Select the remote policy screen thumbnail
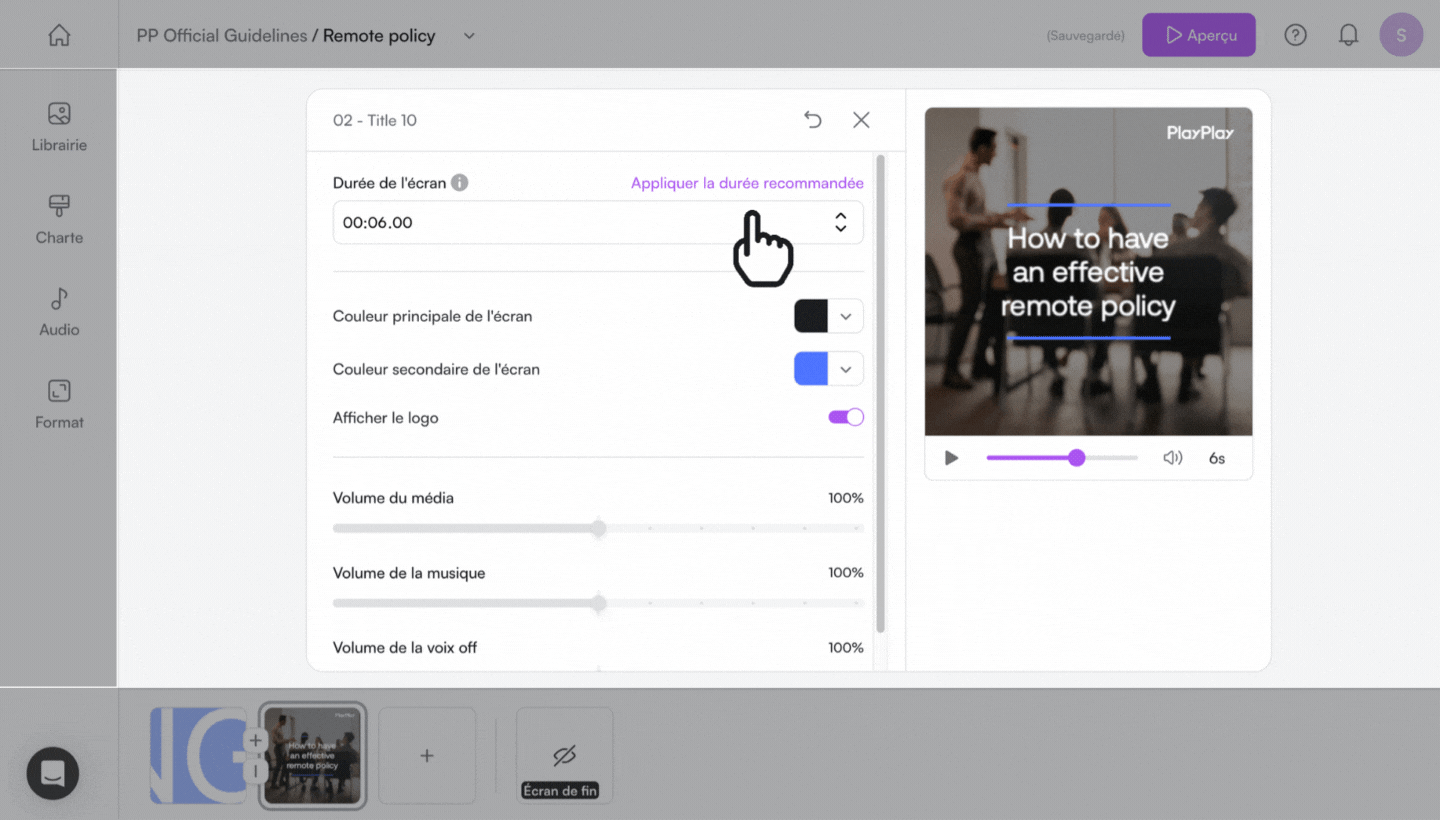This screenshot has height=820, width=1440. point(313,755)
